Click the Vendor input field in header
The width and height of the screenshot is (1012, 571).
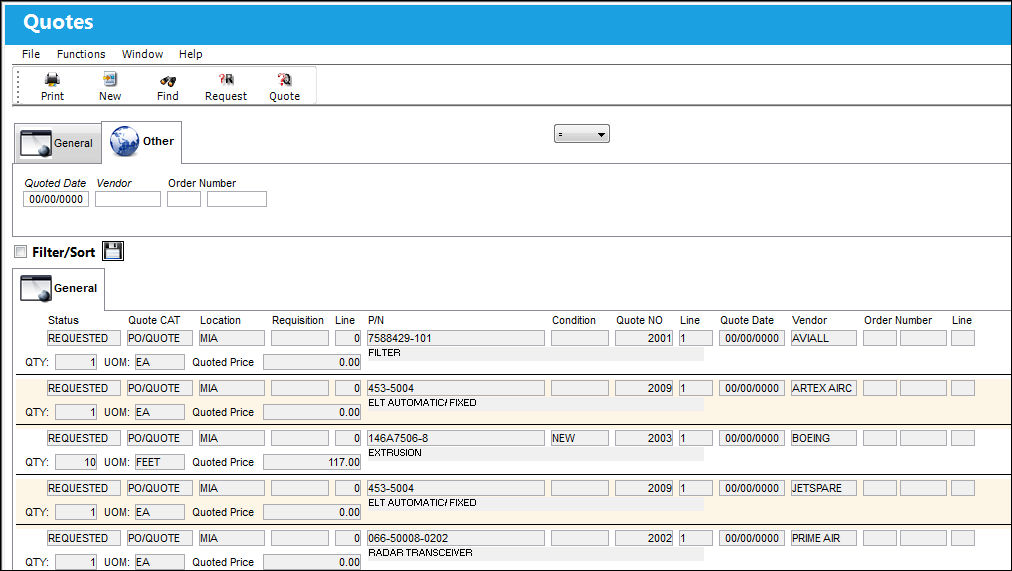click(128, 199)
